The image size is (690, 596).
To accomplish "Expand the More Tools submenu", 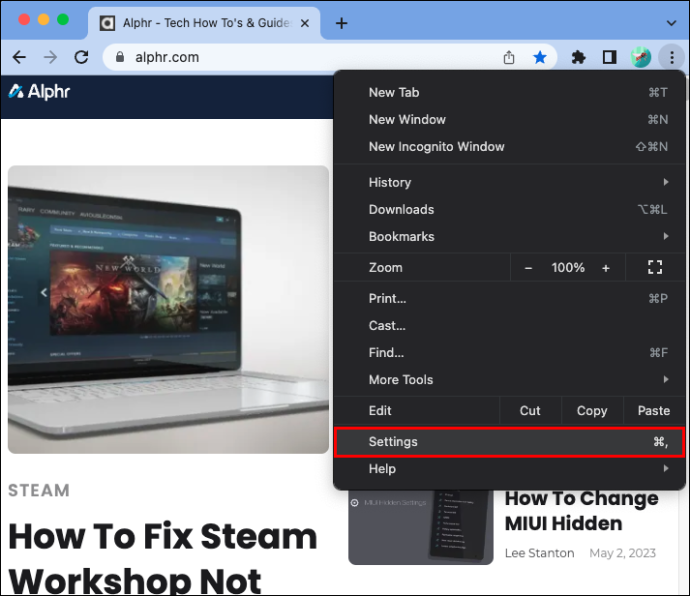I will [x=509, y=380].
